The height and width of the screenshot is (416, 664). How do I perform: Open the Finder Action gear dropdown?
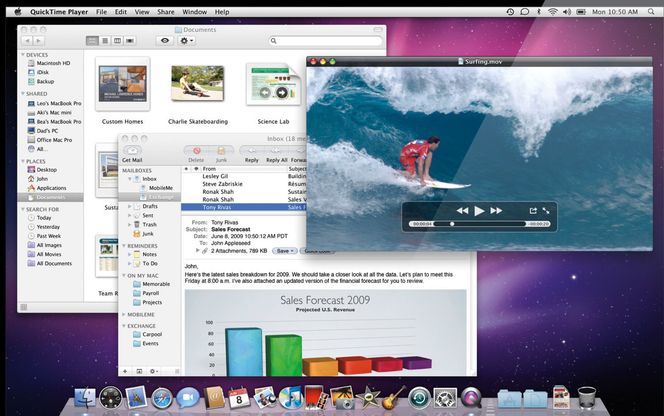point(186,41)
